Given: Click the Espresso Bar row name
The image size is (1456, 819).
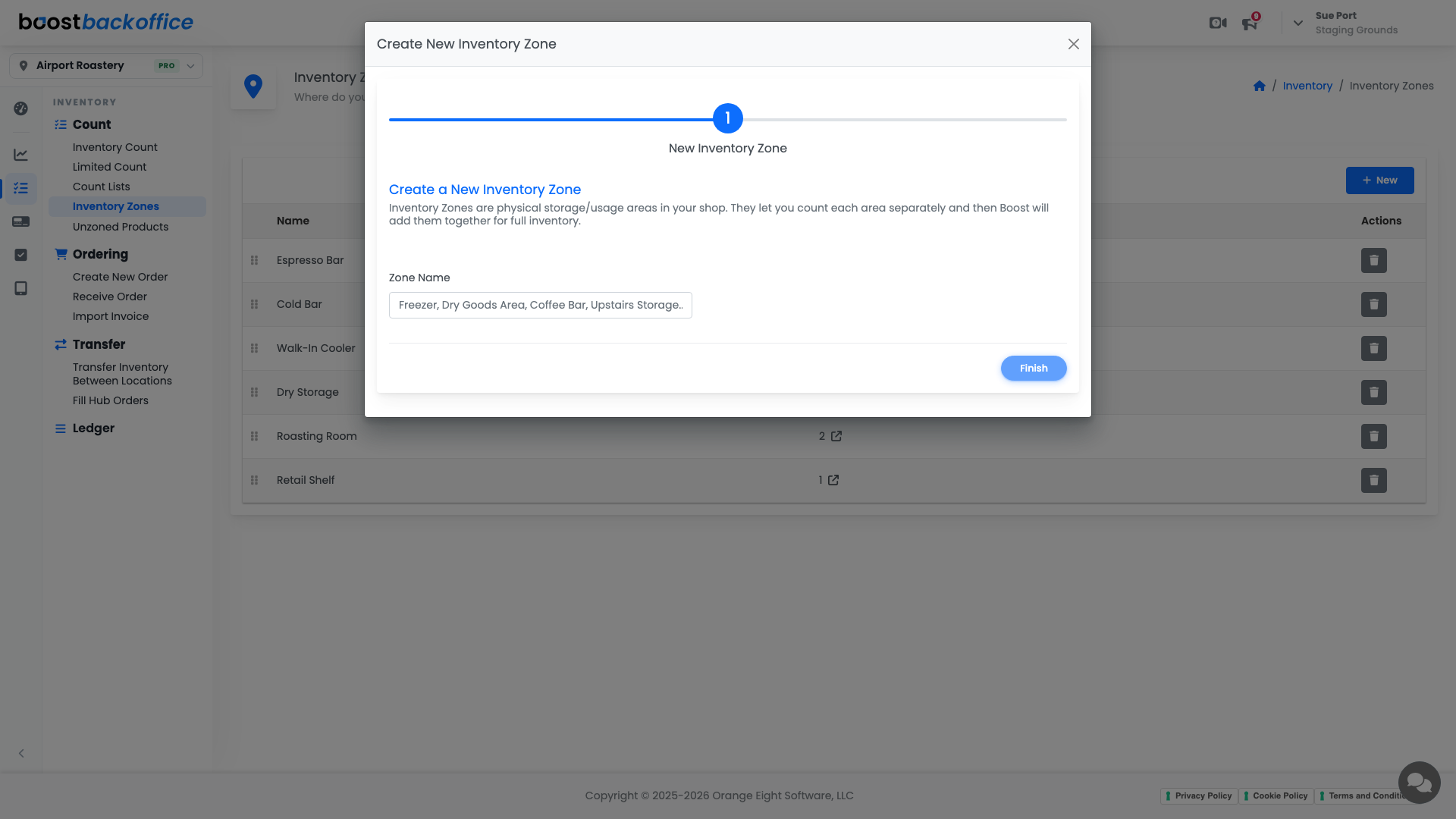Looking at the screenshot, I should [310, 260].
